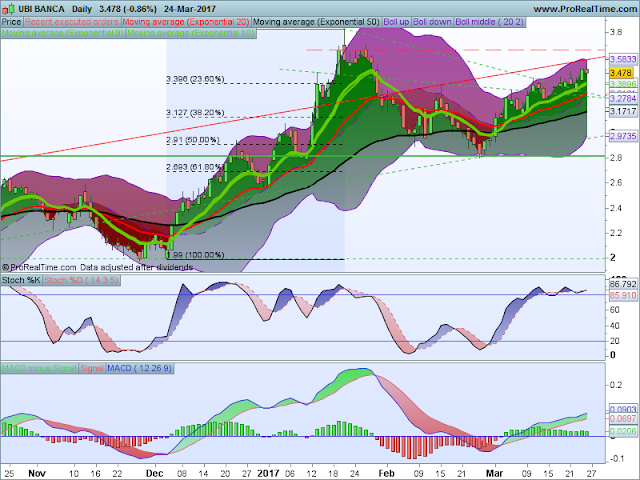Image resolution: width=640 pixels, height=480 pixels.
Task: Click the 3.1717 price axis tag
Action: [623, 111]
